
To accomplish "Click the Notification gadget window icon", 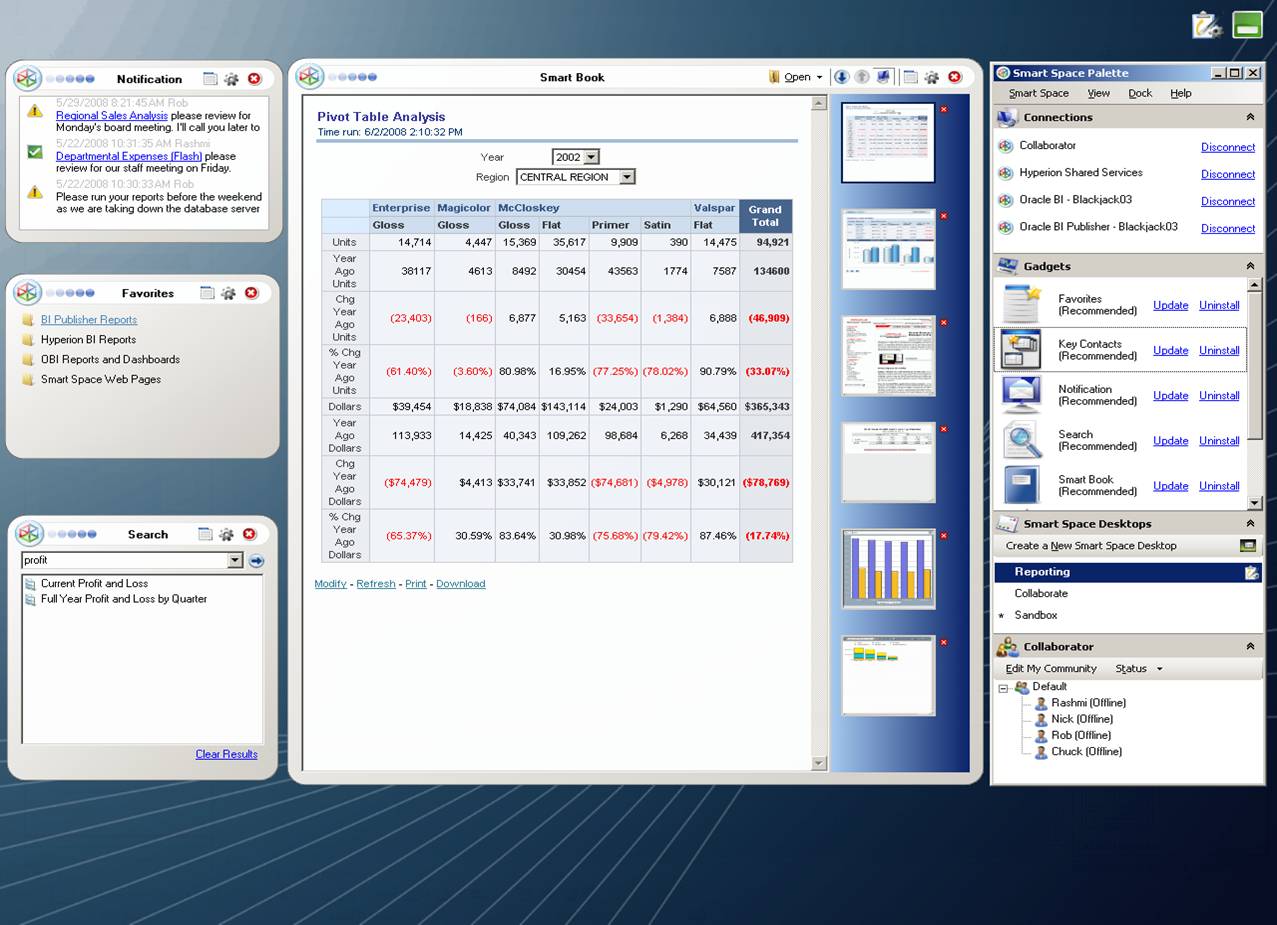I will pos(210,79).
